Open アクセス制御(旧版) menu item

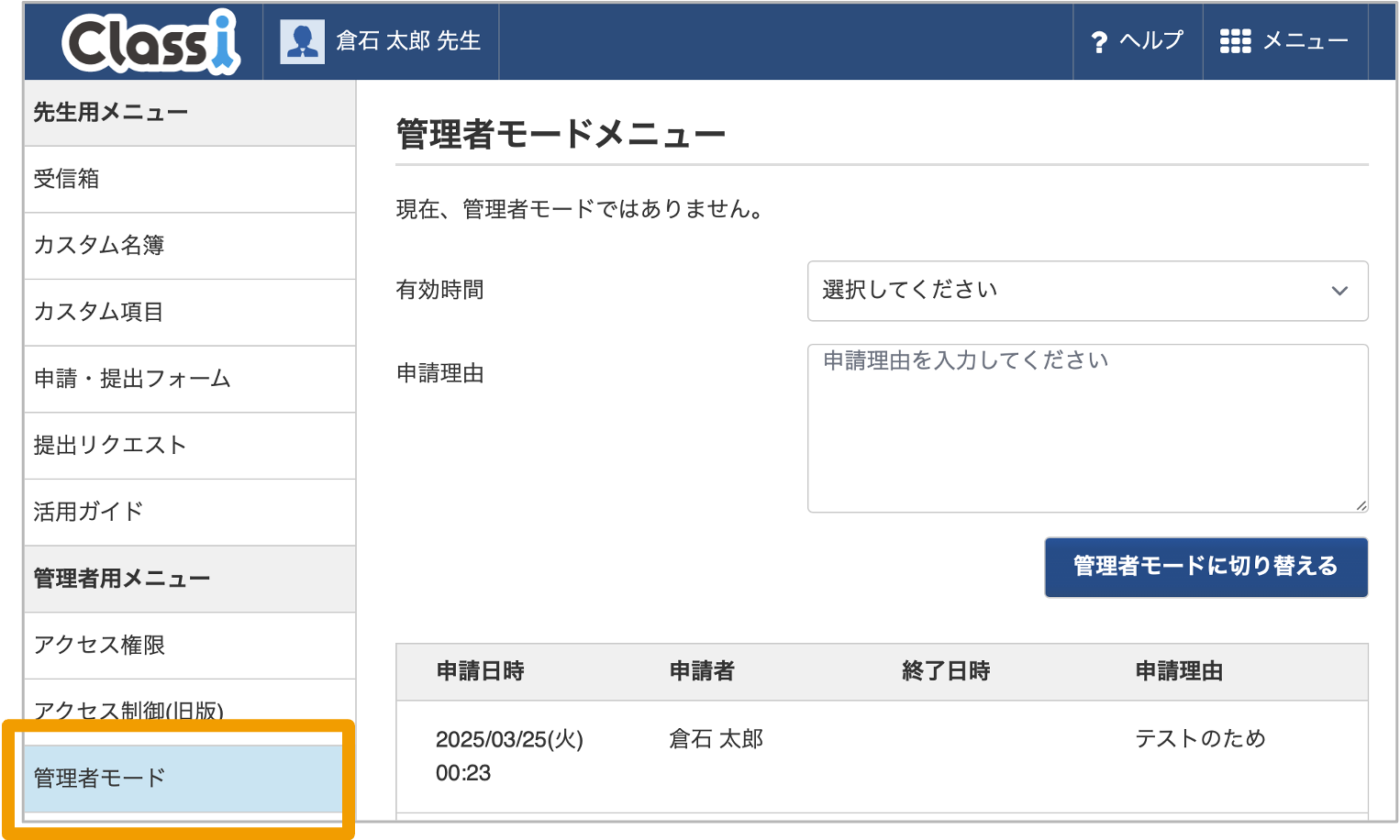point(190,711)
